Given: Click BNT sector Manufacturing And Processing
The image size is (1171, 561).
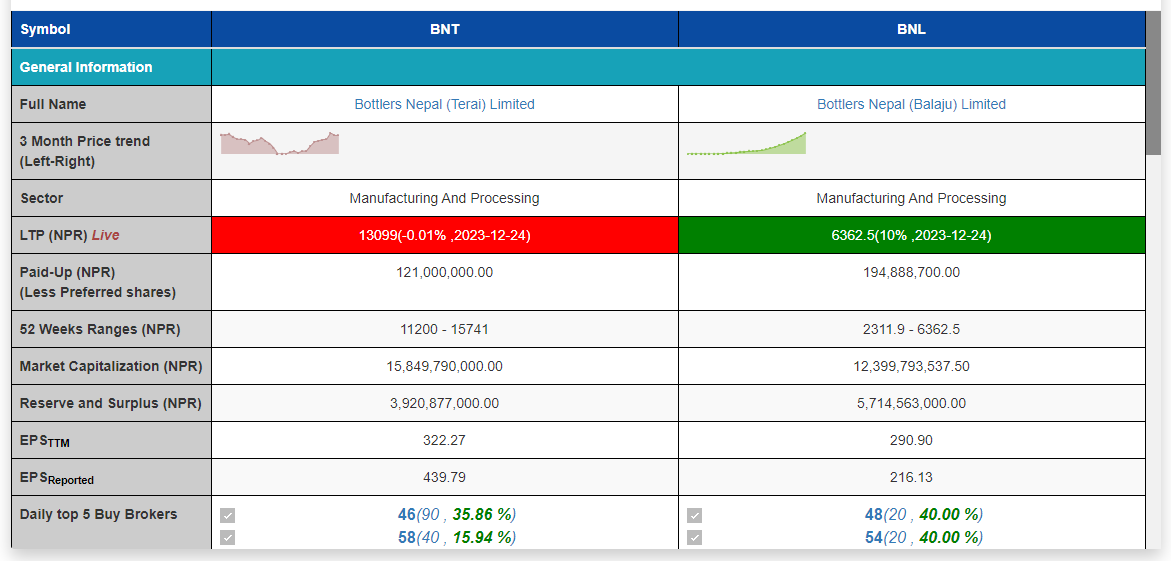Looking at the screenshot, I should tap(444, 198).
